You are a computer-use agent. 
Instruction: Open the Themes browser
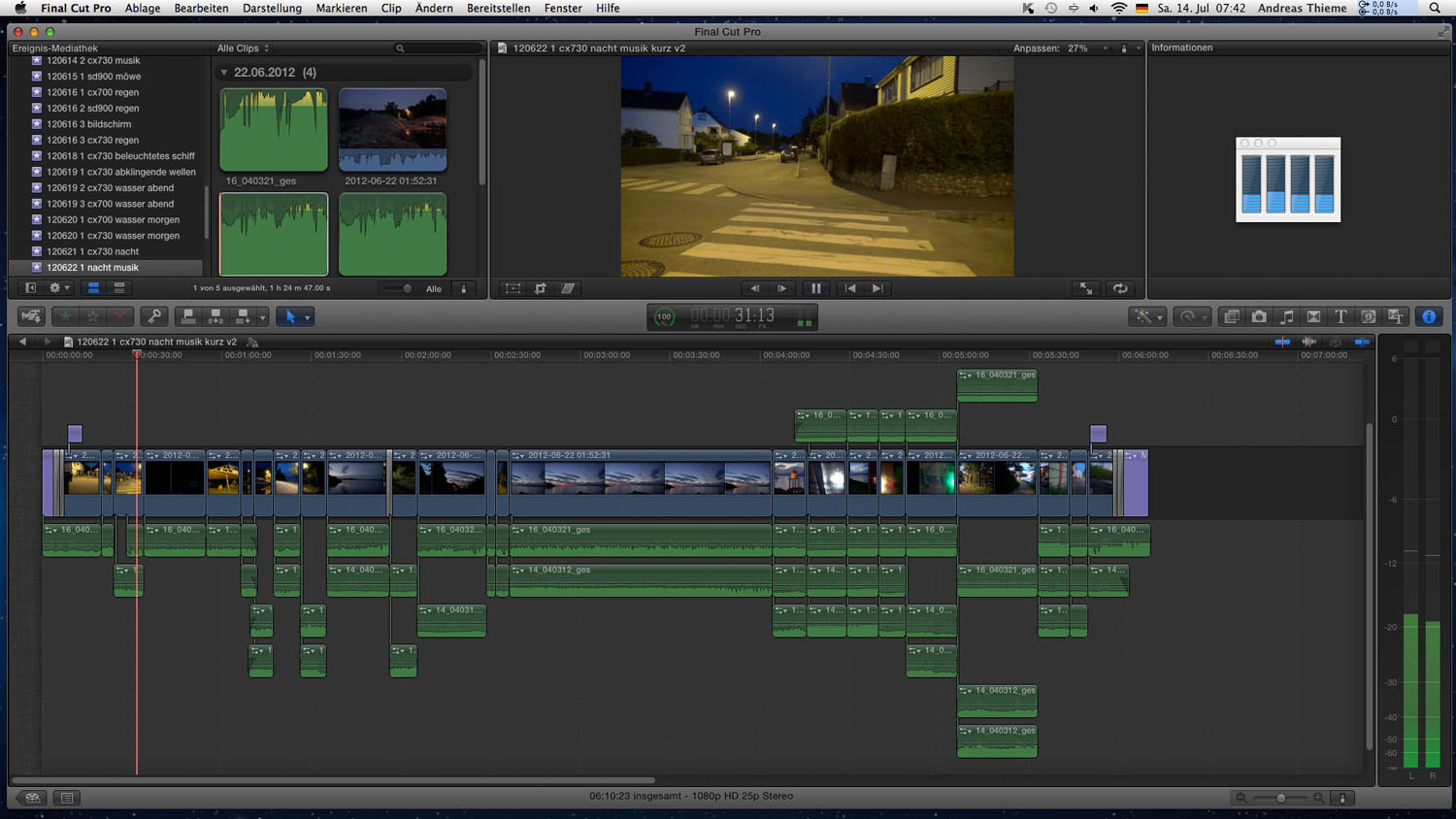pos(1396,316)
